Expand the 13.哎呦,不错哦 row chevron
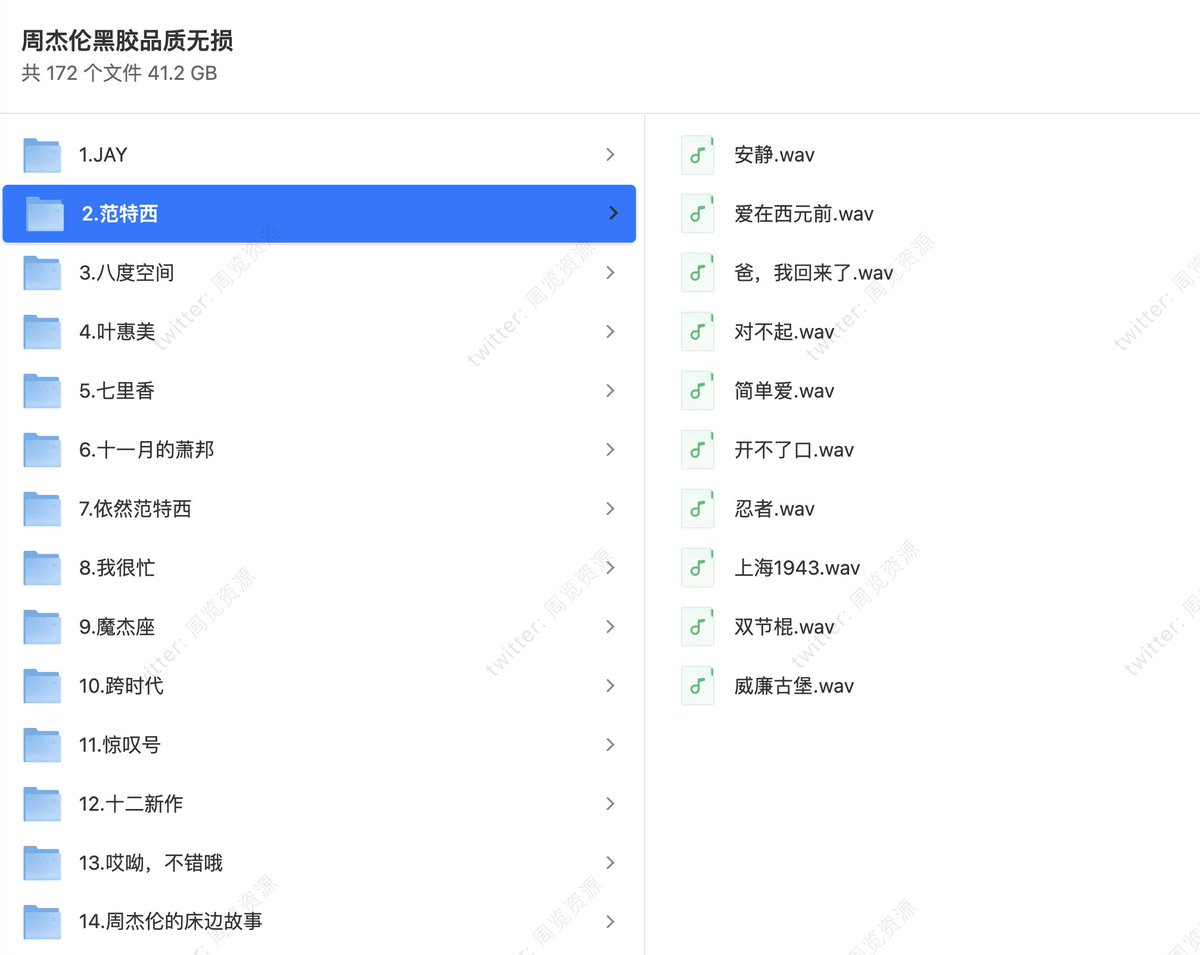The height and width of the screenshot is (955, 1200). click(x=611, y=863)
